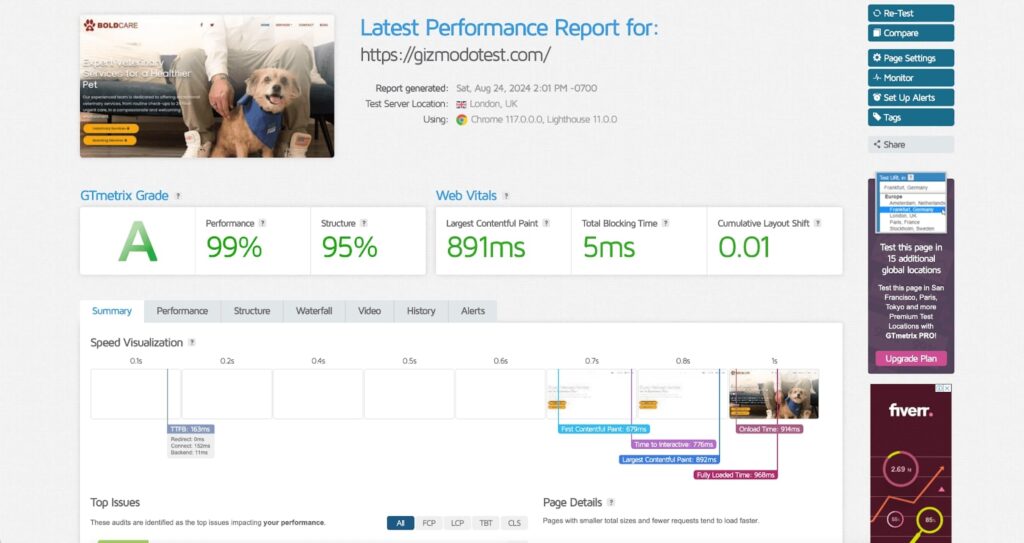Click the 95% Structure score
Viewport: 1024px width, 543px height.
click(x=349, y=248)
